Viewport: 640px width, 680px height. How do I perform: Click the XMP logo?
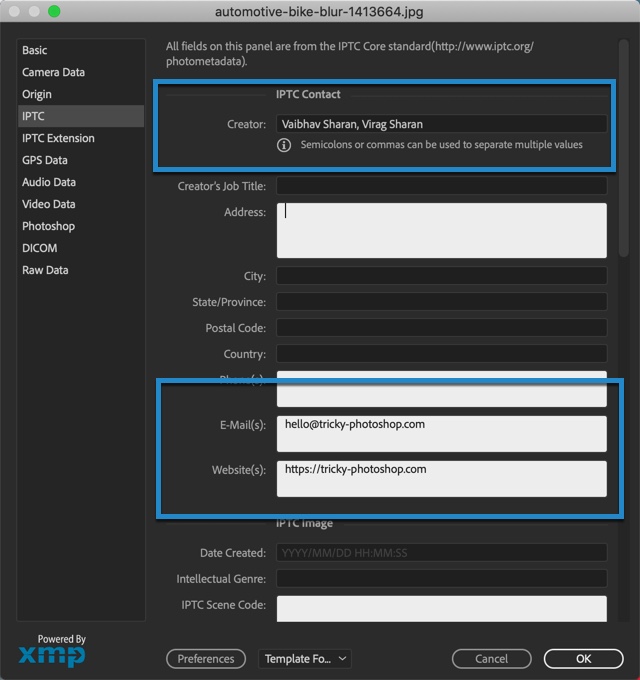[52, 656]
